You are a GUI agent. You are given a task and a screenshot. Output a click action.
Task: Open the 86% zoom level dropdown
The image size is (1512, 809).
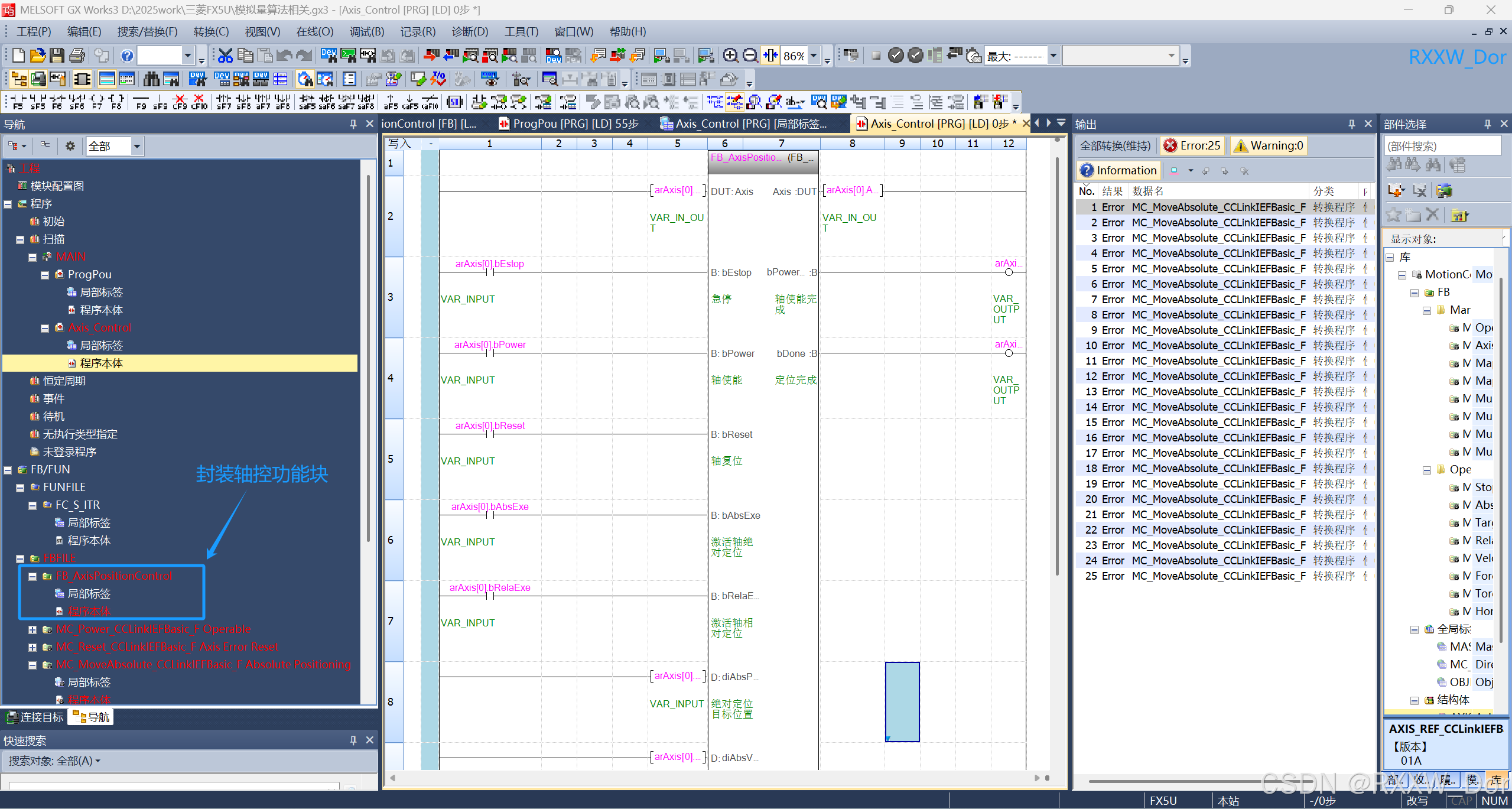tap(814, 56)
